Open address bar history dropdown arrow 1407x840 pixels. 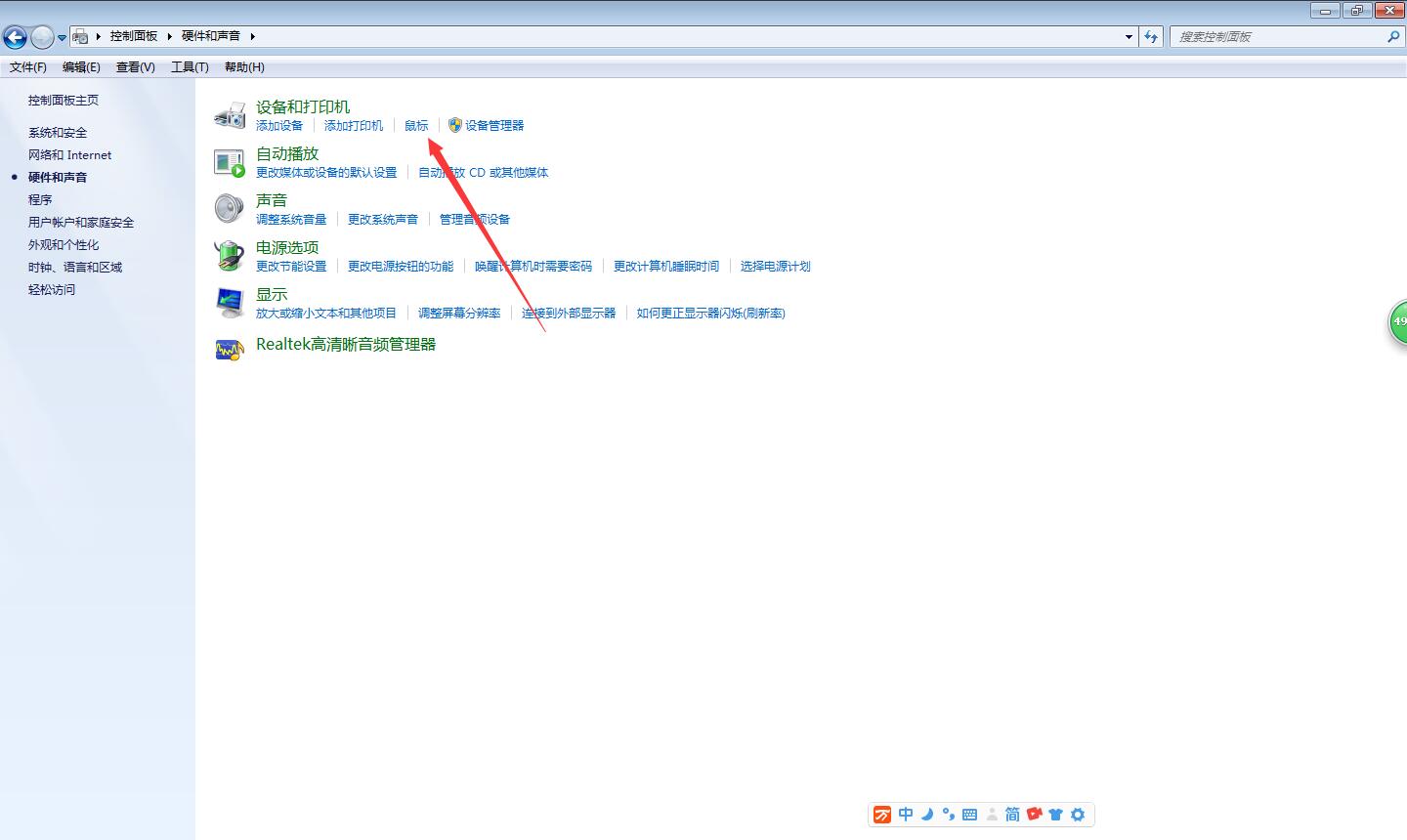[1129, 37]
